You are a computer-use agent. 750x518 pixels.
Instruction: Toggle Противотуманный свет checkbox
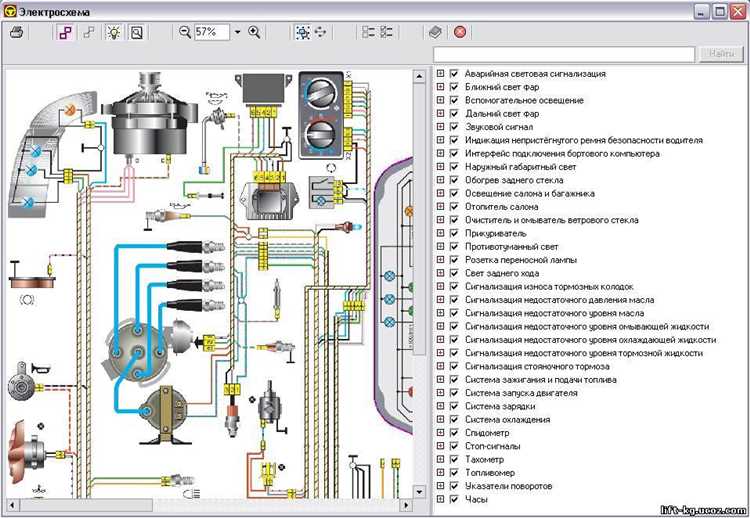click(x=454, y=247)
